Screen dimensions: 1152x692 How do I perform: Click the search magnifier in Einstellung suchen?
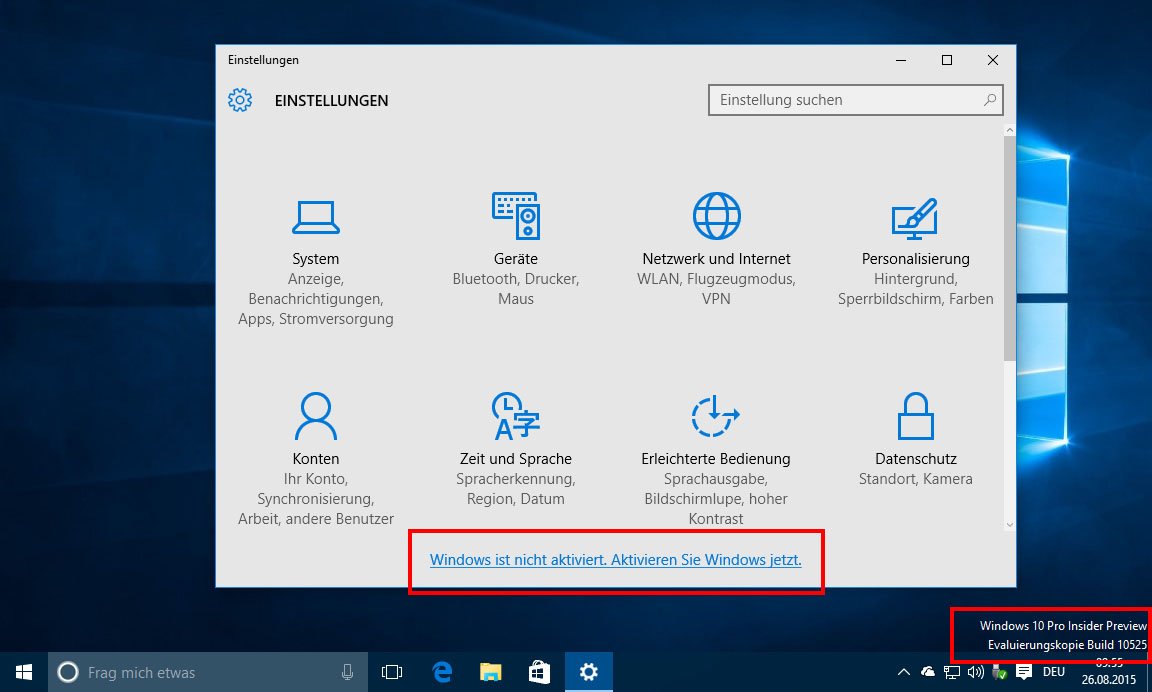point(989,100)
